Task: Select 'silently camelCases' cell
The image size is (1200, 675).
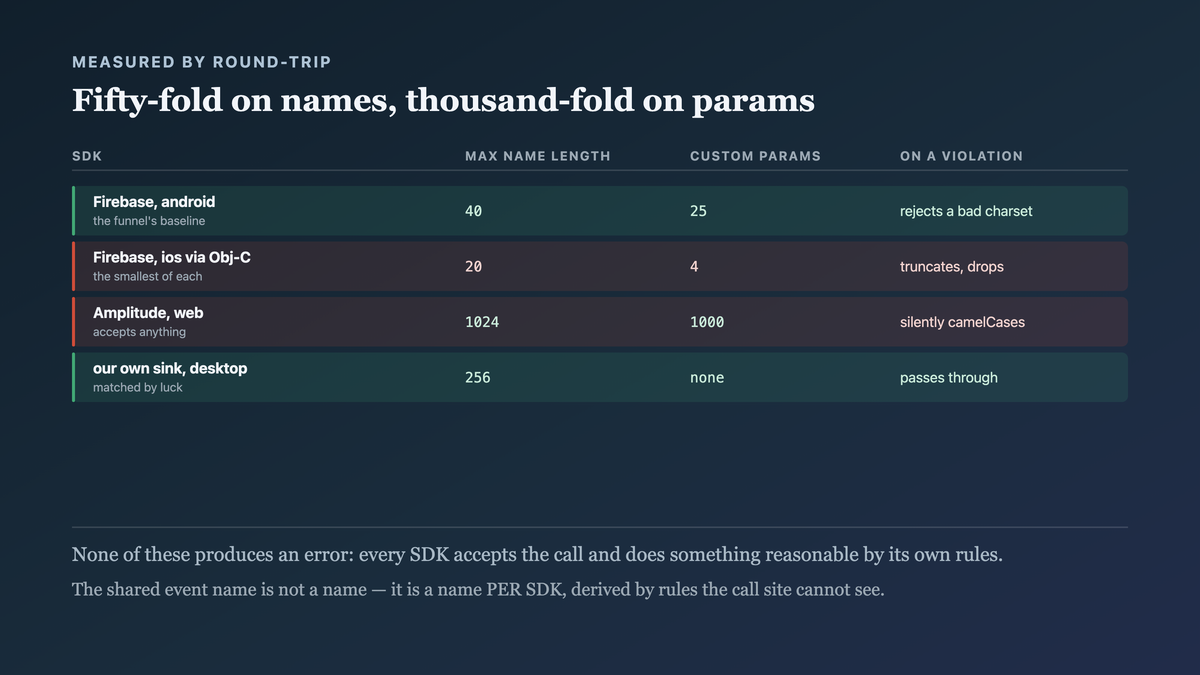Action: pyautogui.click(x=962, y=322)
